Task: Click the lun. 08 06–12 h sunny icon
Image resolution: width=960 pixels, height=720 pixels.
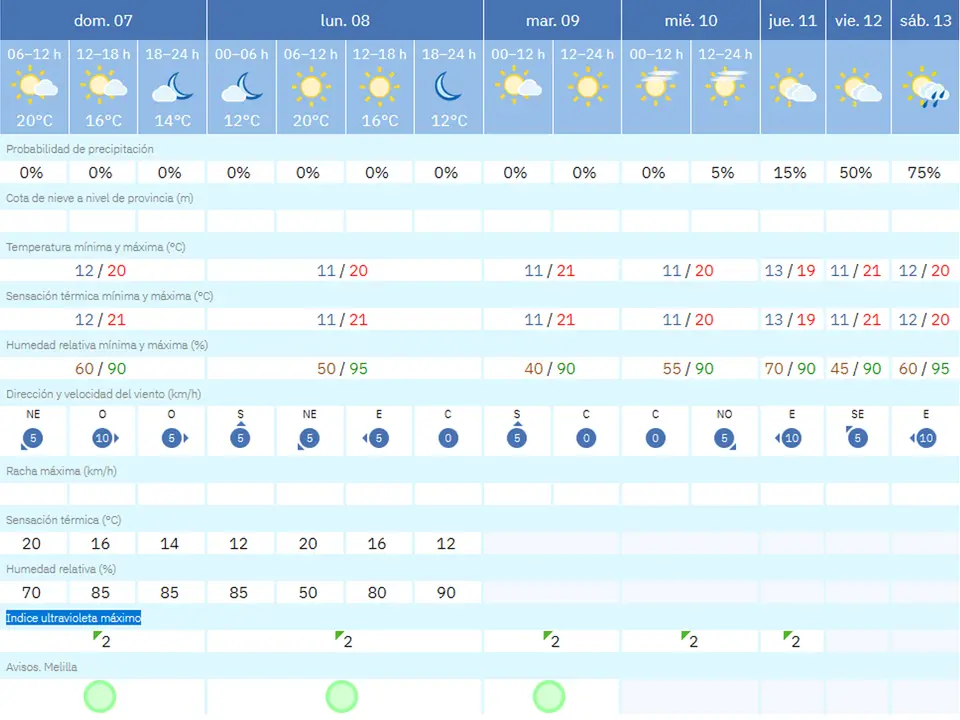Action: (311, 86)
